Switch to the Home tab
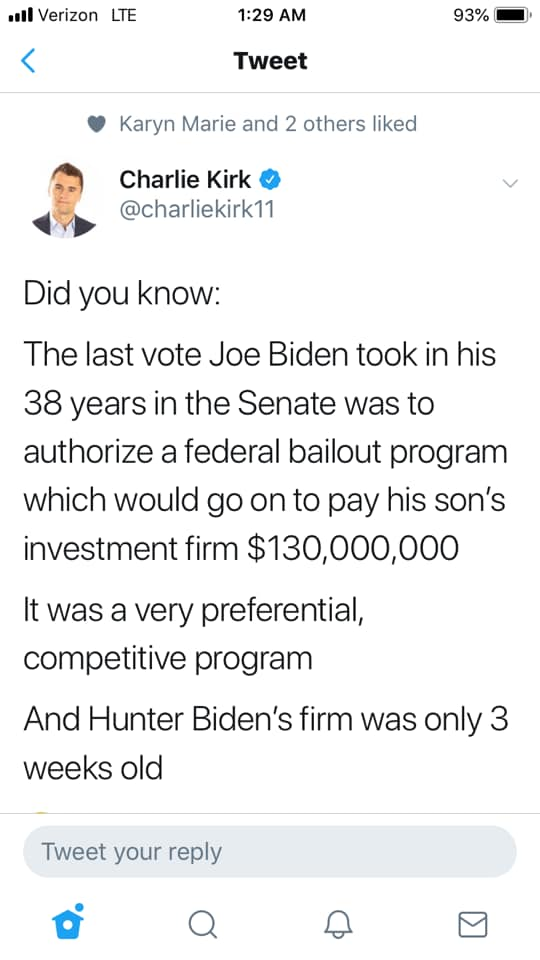 click(67, 921)
